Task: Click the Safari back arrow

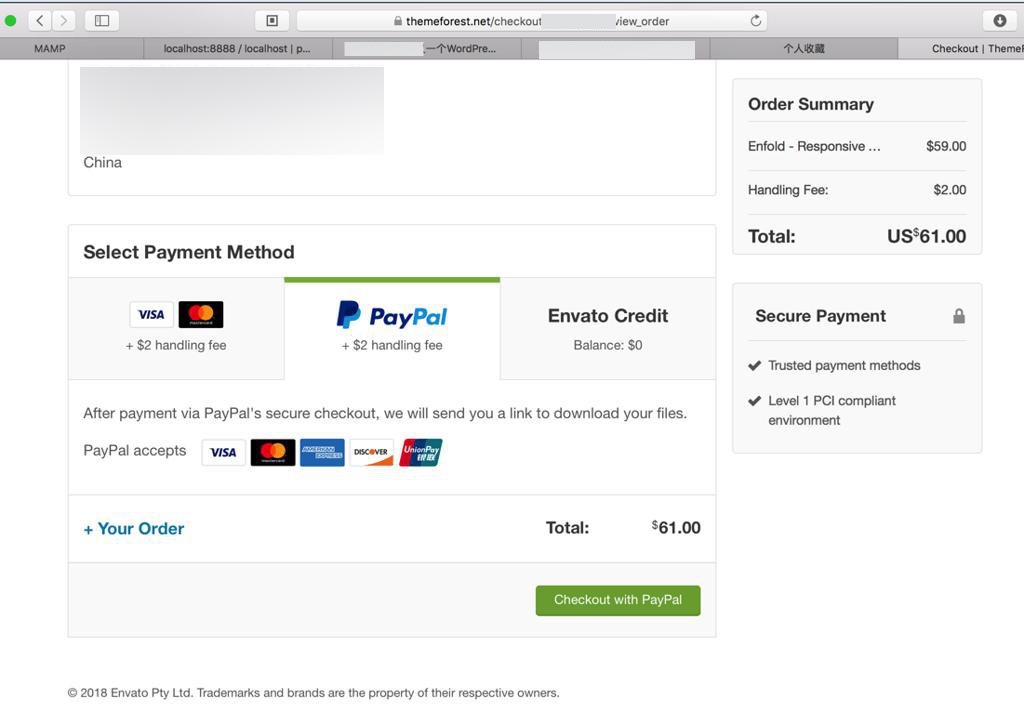Action: (40, 21)
